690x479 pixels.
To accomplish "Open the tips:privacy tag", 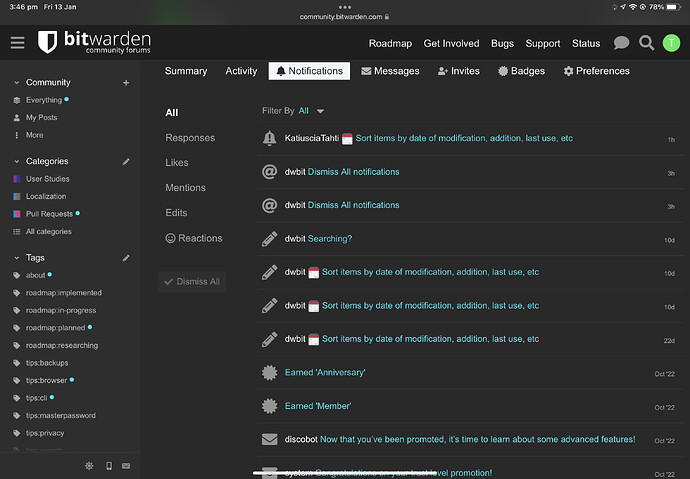I will tap(45, 433).
